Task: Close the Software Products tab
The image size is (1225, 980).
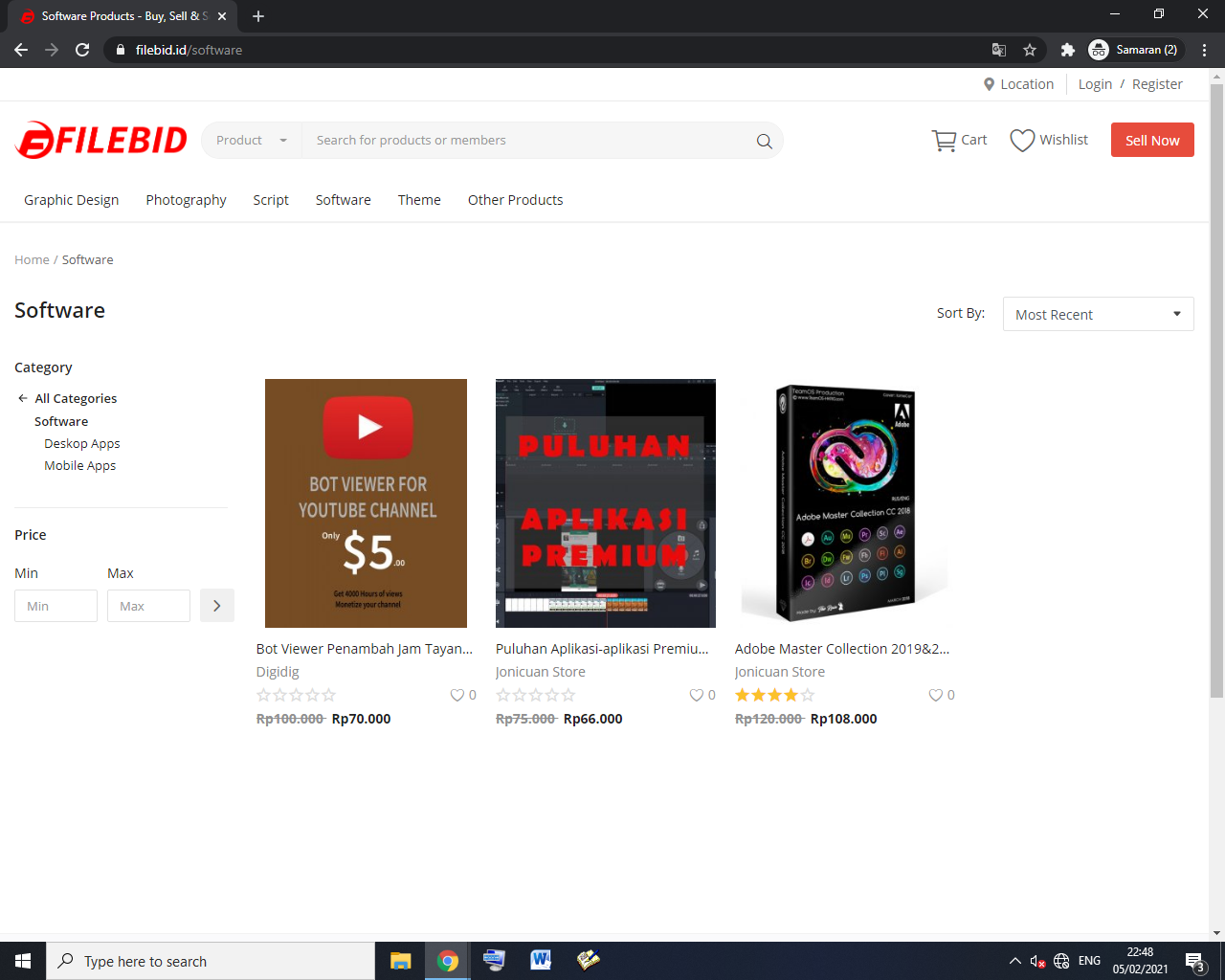Action: tap(222, 16)
